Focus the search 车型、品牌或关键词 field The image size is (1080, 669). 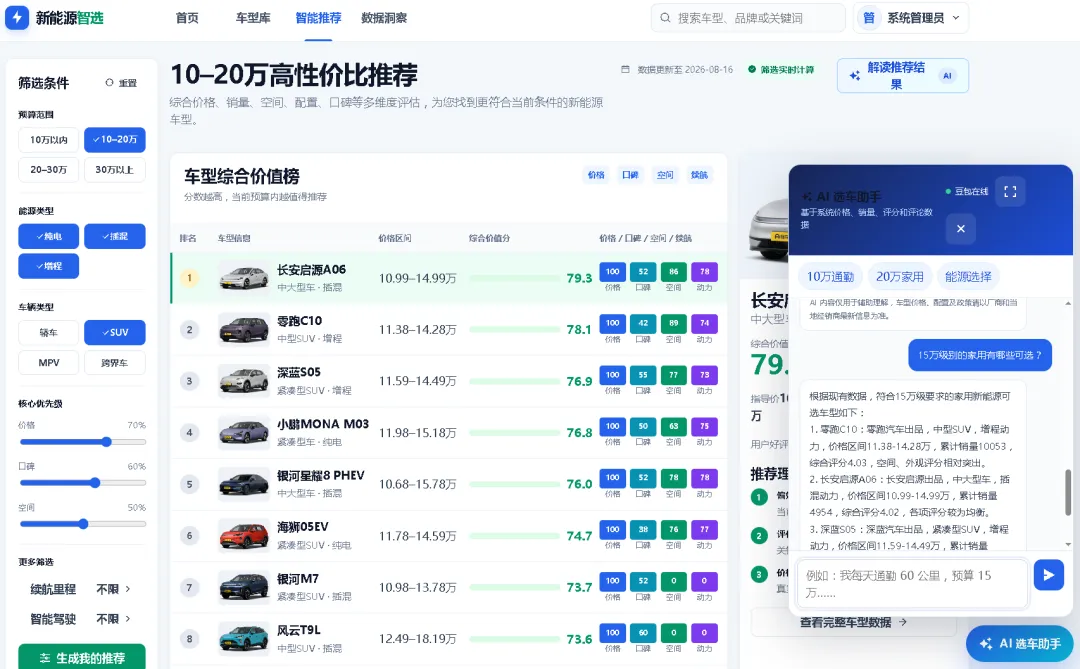click(748, 18)
